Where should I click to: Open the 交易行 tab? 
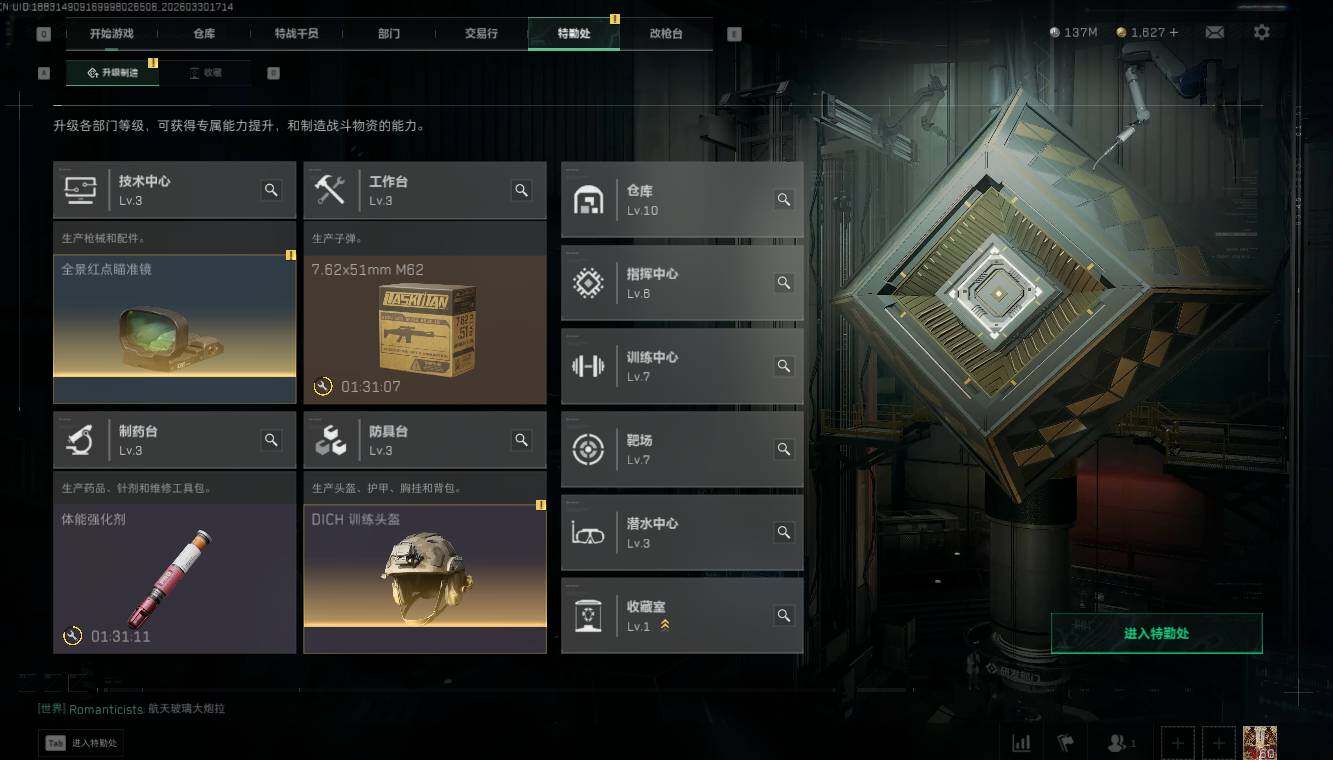[481, 33]
